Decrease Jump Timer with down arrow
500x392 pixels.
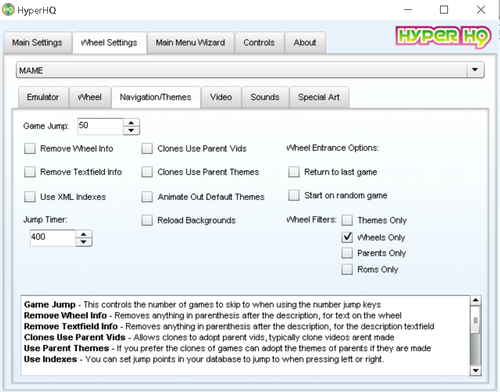[84, 242]
